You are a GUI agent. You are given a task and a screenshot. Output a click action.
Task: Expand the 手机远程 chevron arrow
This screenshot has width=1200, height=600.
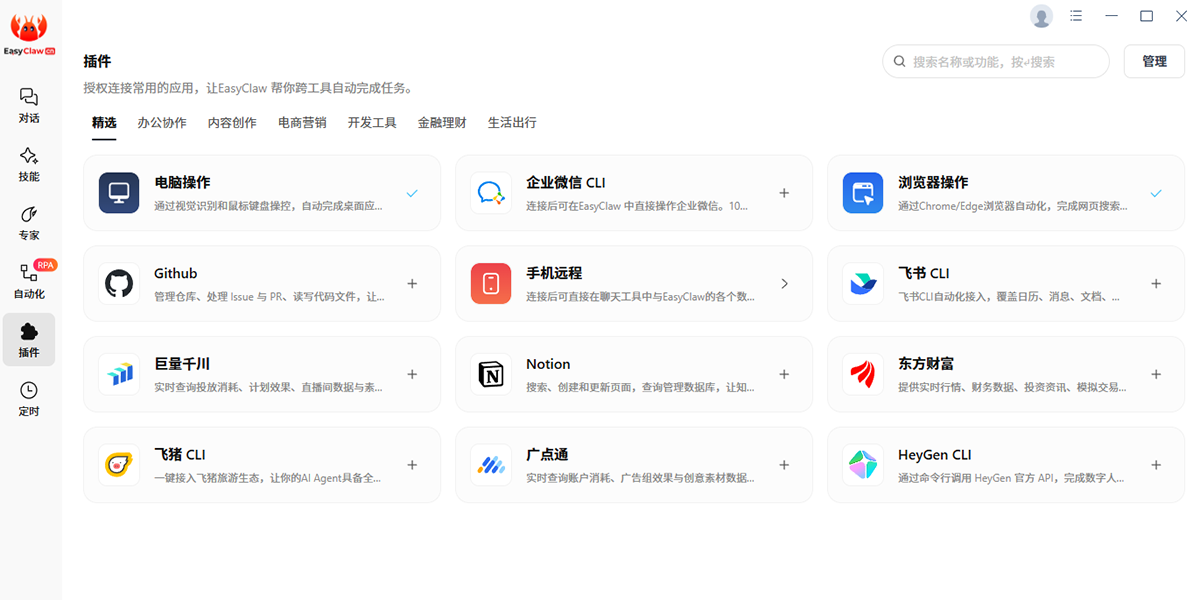tap(784, 284)
